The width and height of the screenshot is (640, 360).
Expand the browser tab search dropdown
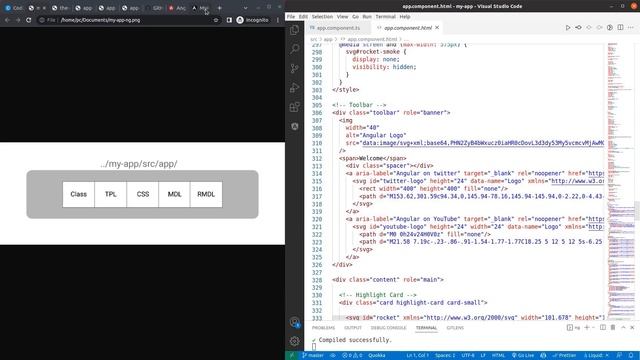(x=245, y=8)
